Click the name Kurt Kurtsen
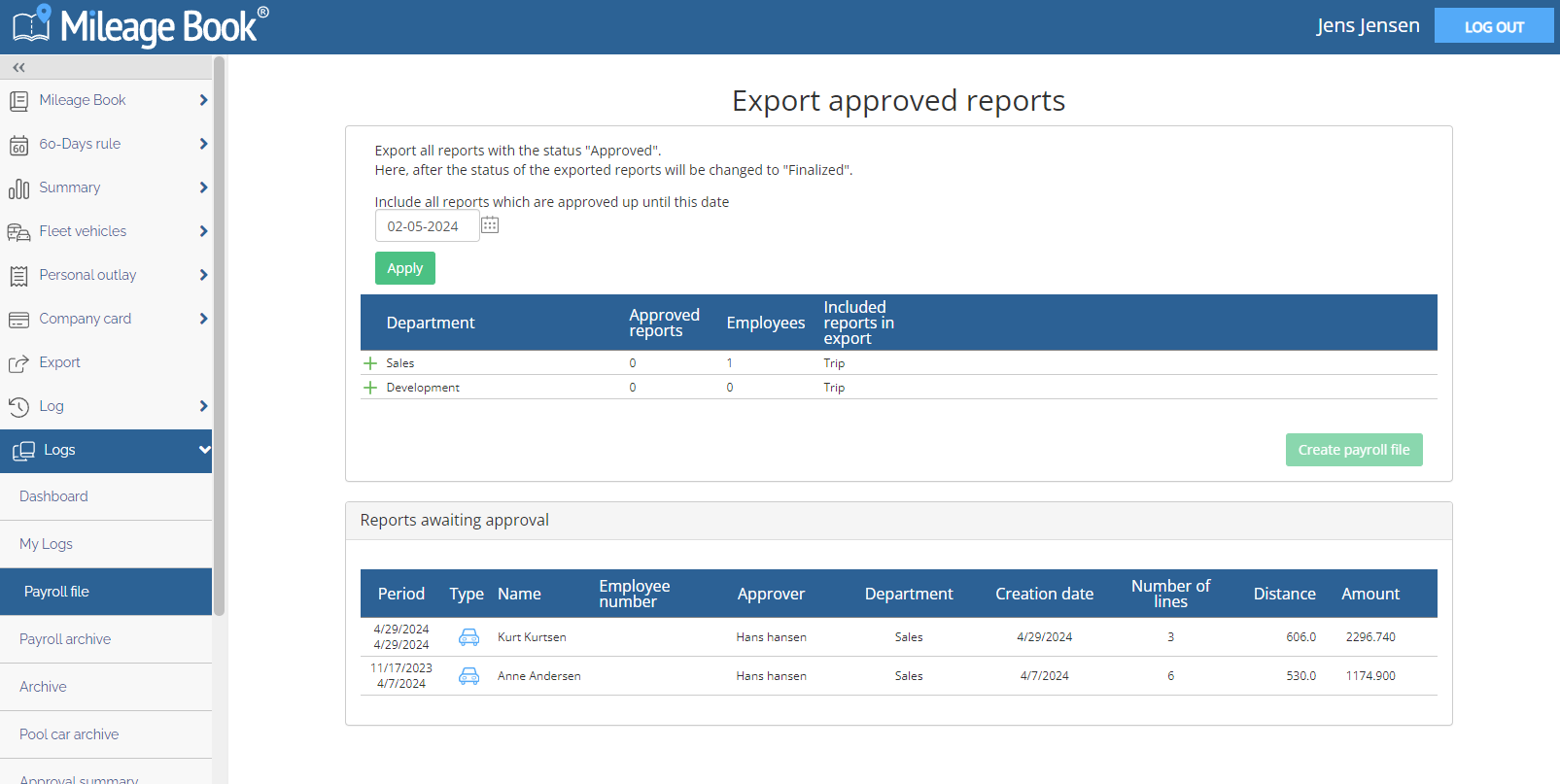This screenshot has height=784, width=1560. (x=532, y=637)
